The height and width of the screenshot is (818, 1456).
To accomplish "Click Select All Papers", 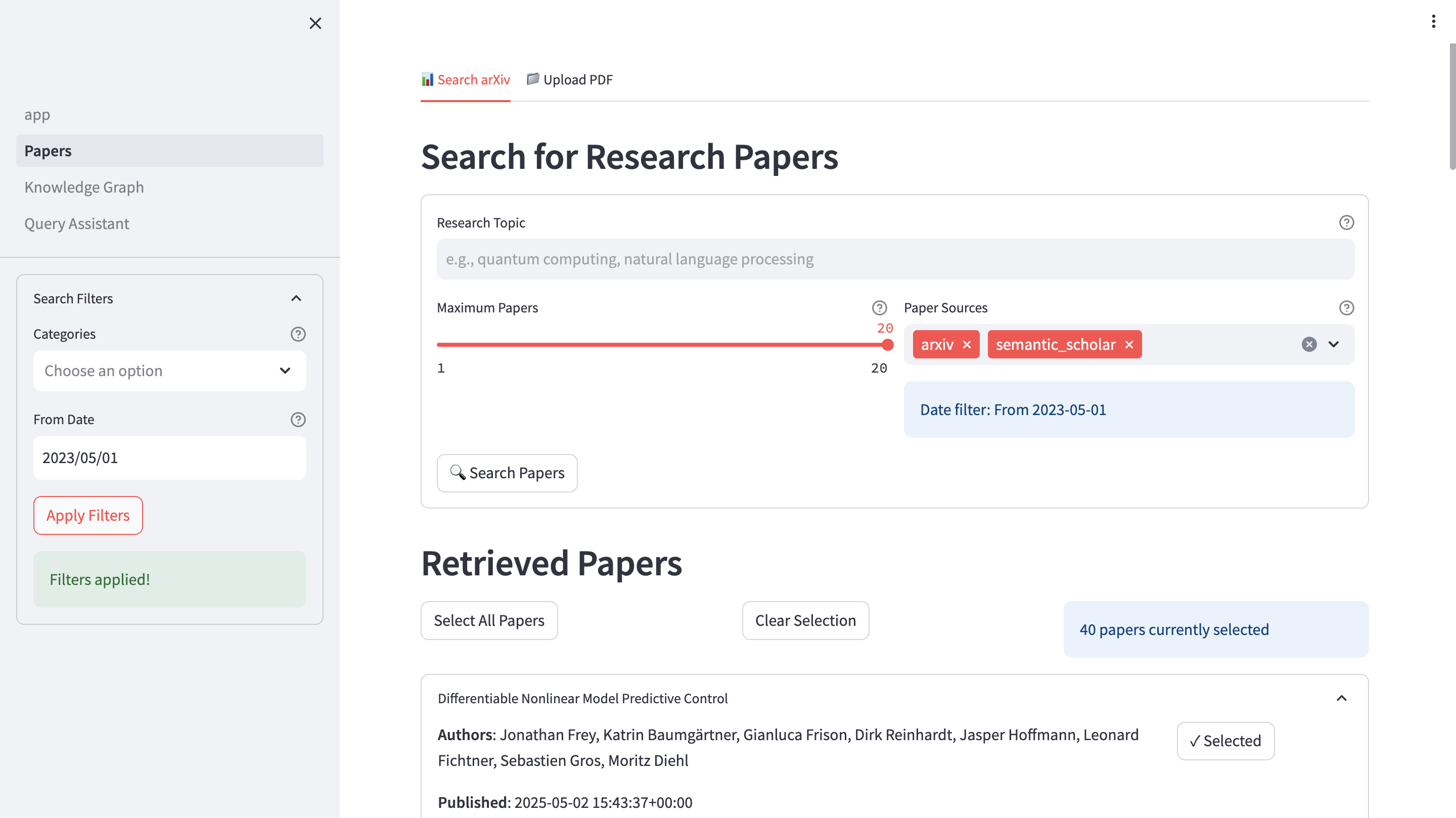I will 489,621.
